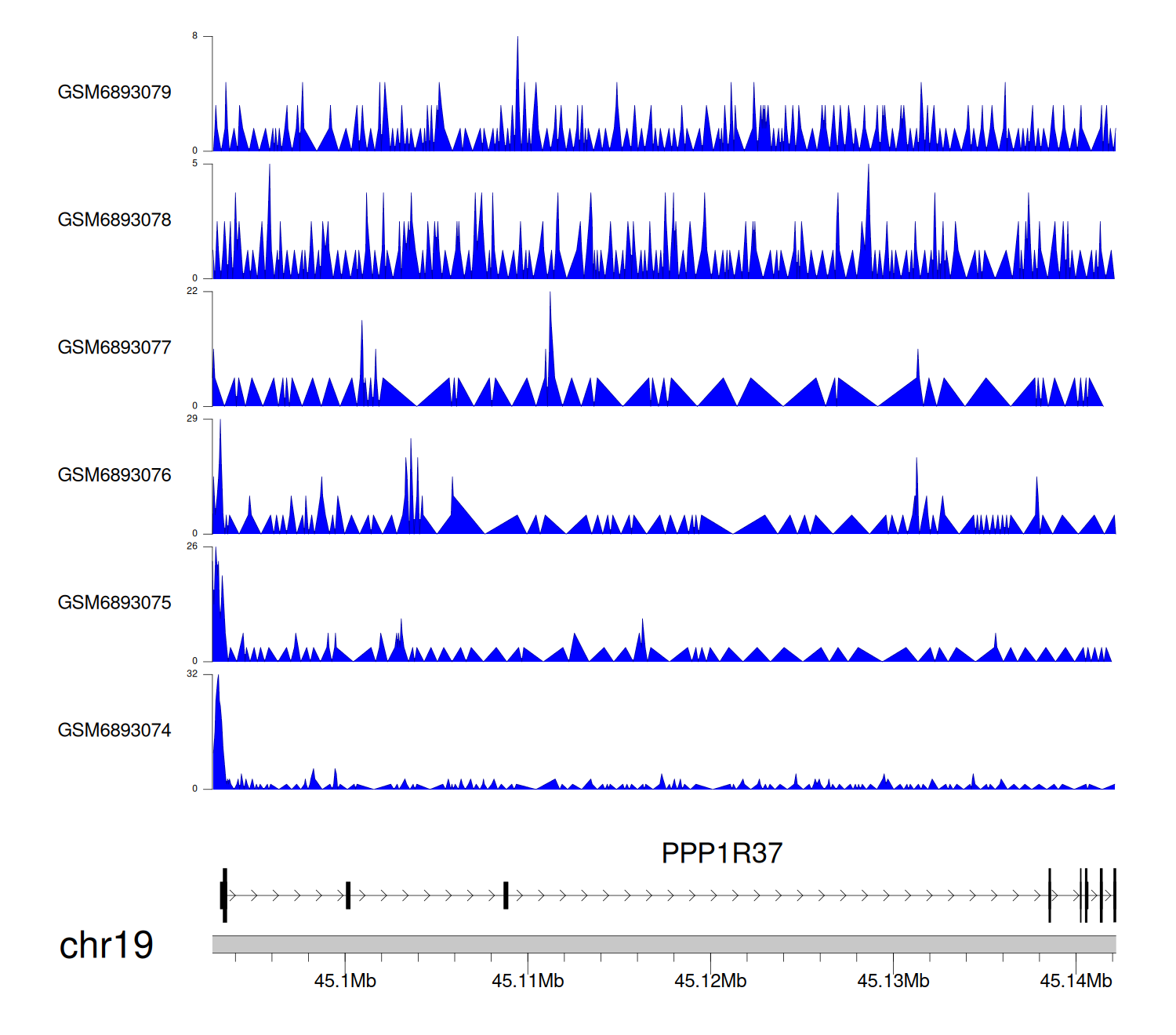This screenshot has height=1035, width=1176.
Task: Select the 45.11Mb position label
Action: 528,981
